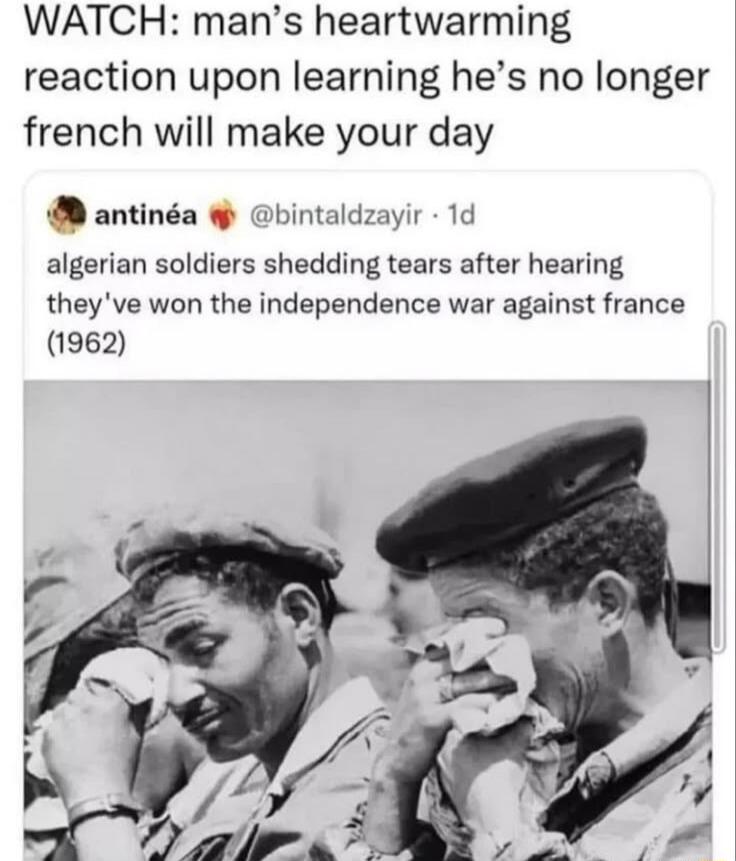
Task: Select the quoted tweet text about algerian soldiers
Action: pyautogui.click(x=366, y=304)
